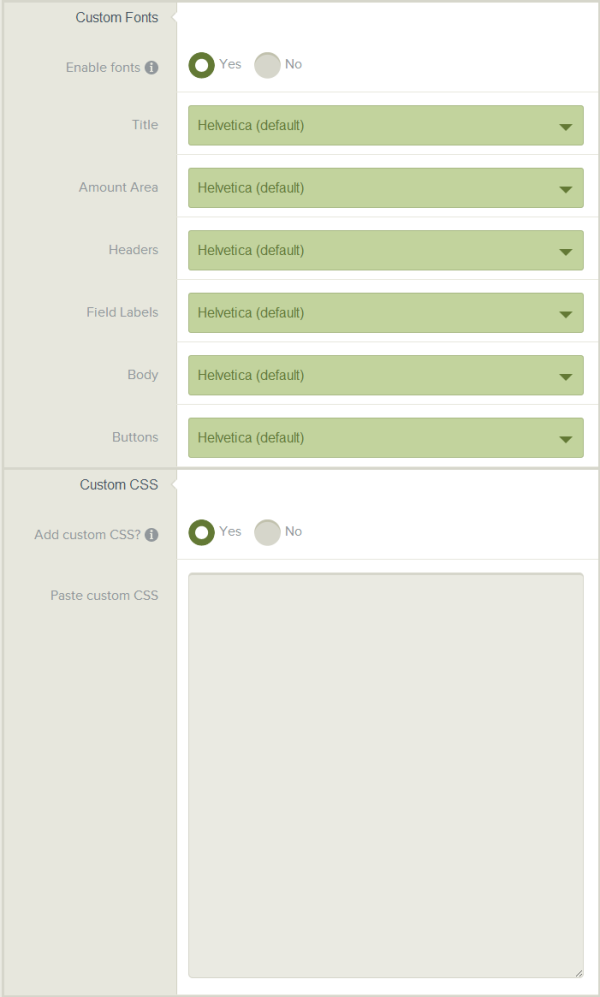Expand the Headers font dropdown
Image resolution: width=600 pixels, height=997 pixels.
coord(386,250)
